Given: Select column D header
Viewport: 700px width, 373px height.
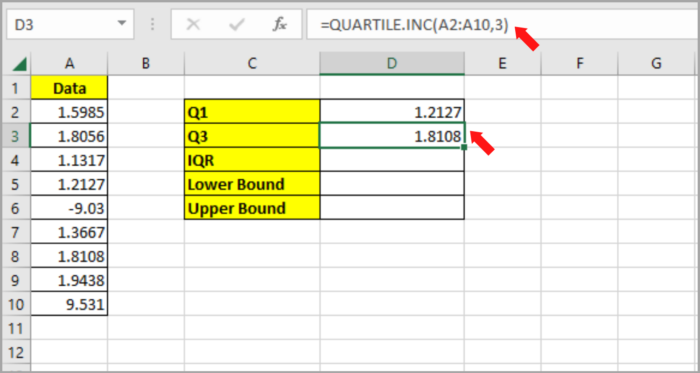Looking at the screenshot, I should [x=392, y=64].
